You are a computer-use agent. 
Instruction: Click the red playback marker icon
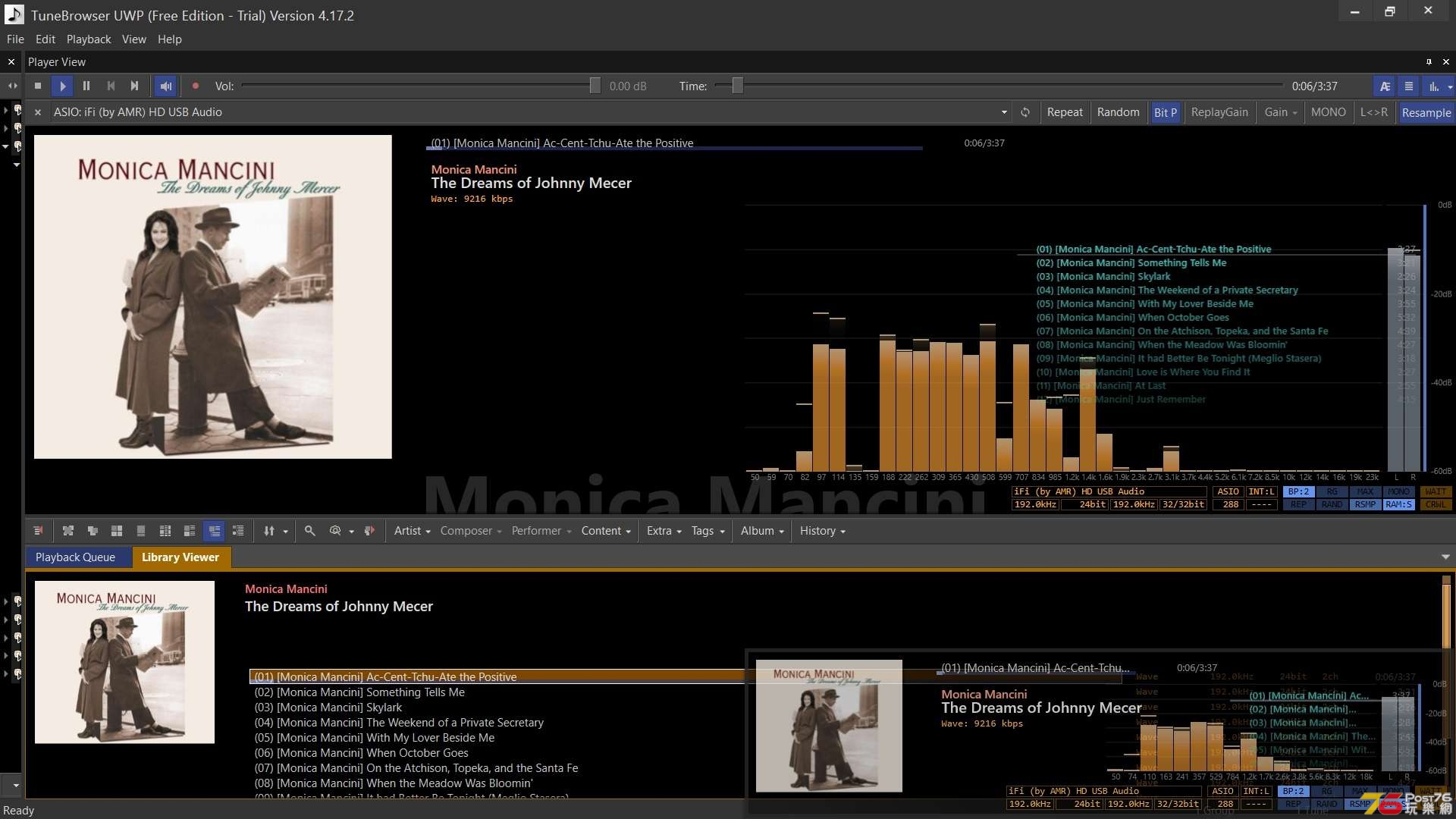click(x=369, y=531)
